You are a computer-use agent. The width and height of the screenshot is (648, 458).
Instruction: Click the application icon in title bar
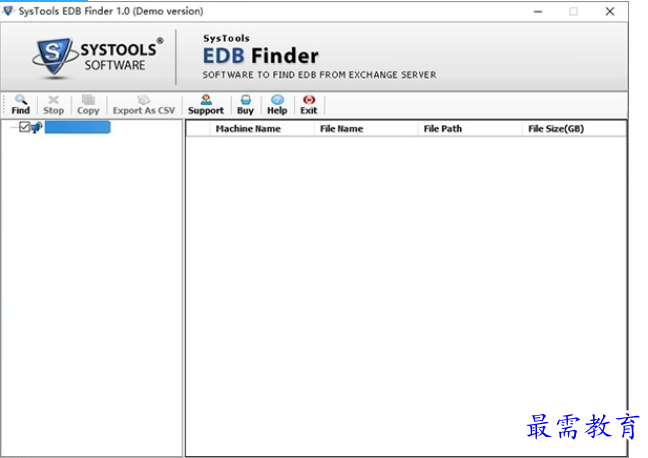tap(8, 11)
